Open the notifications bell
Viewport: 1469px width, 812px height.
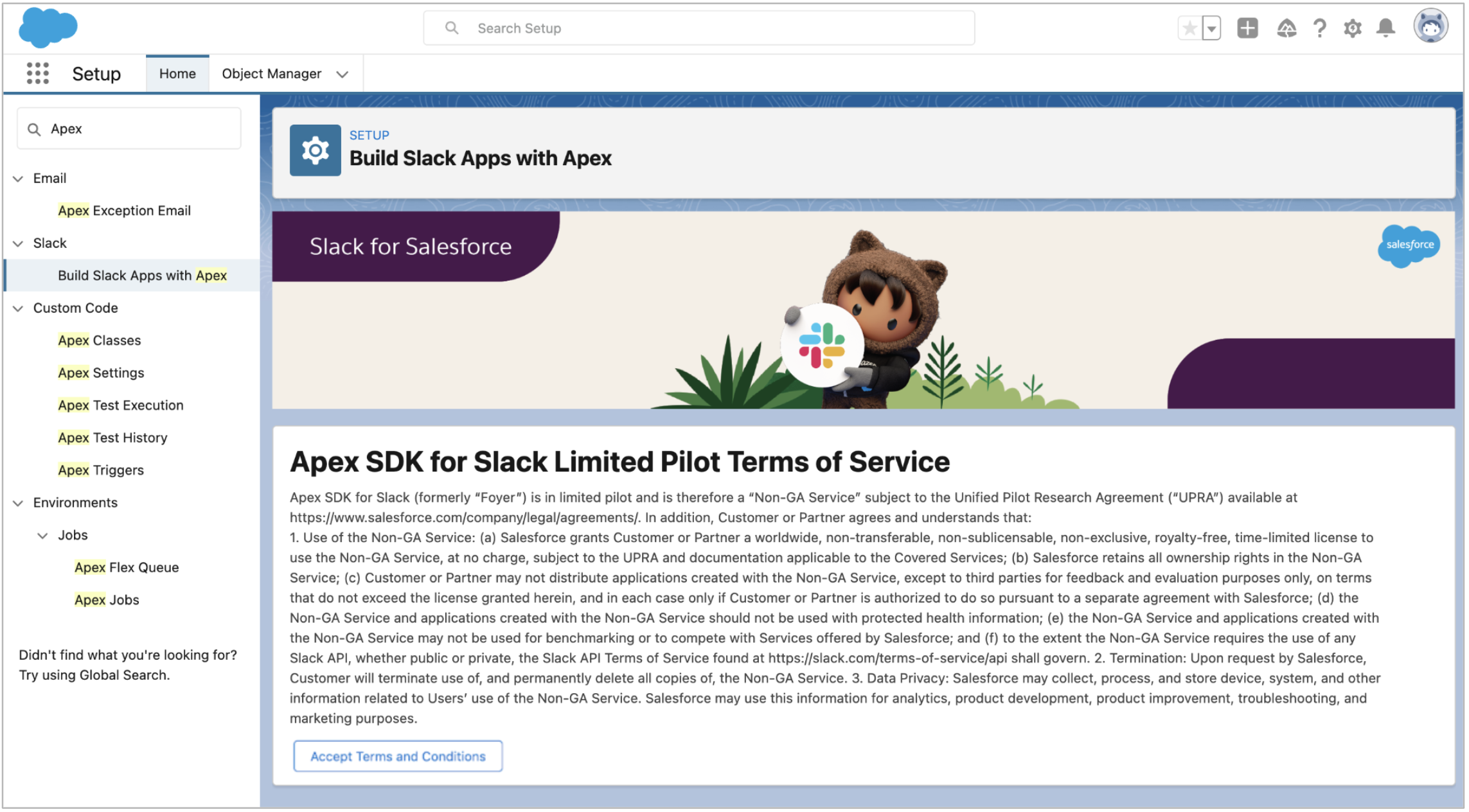pos(1385,28)
